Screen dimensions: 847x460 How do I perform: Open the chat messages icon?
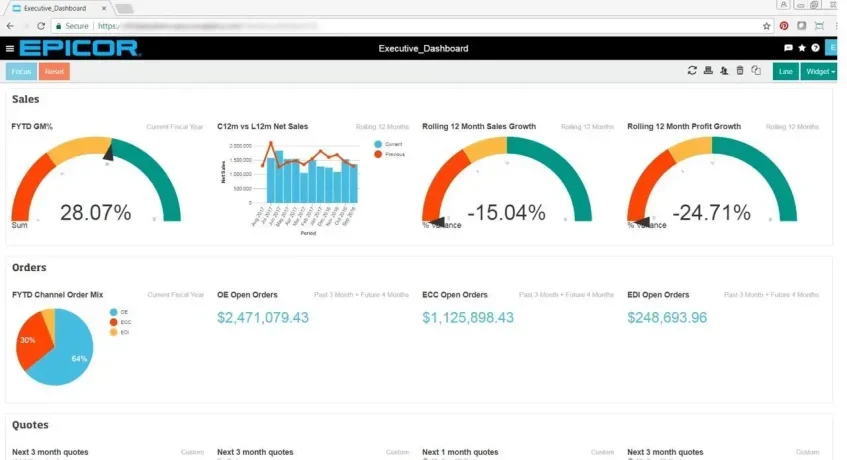point(788,48)
